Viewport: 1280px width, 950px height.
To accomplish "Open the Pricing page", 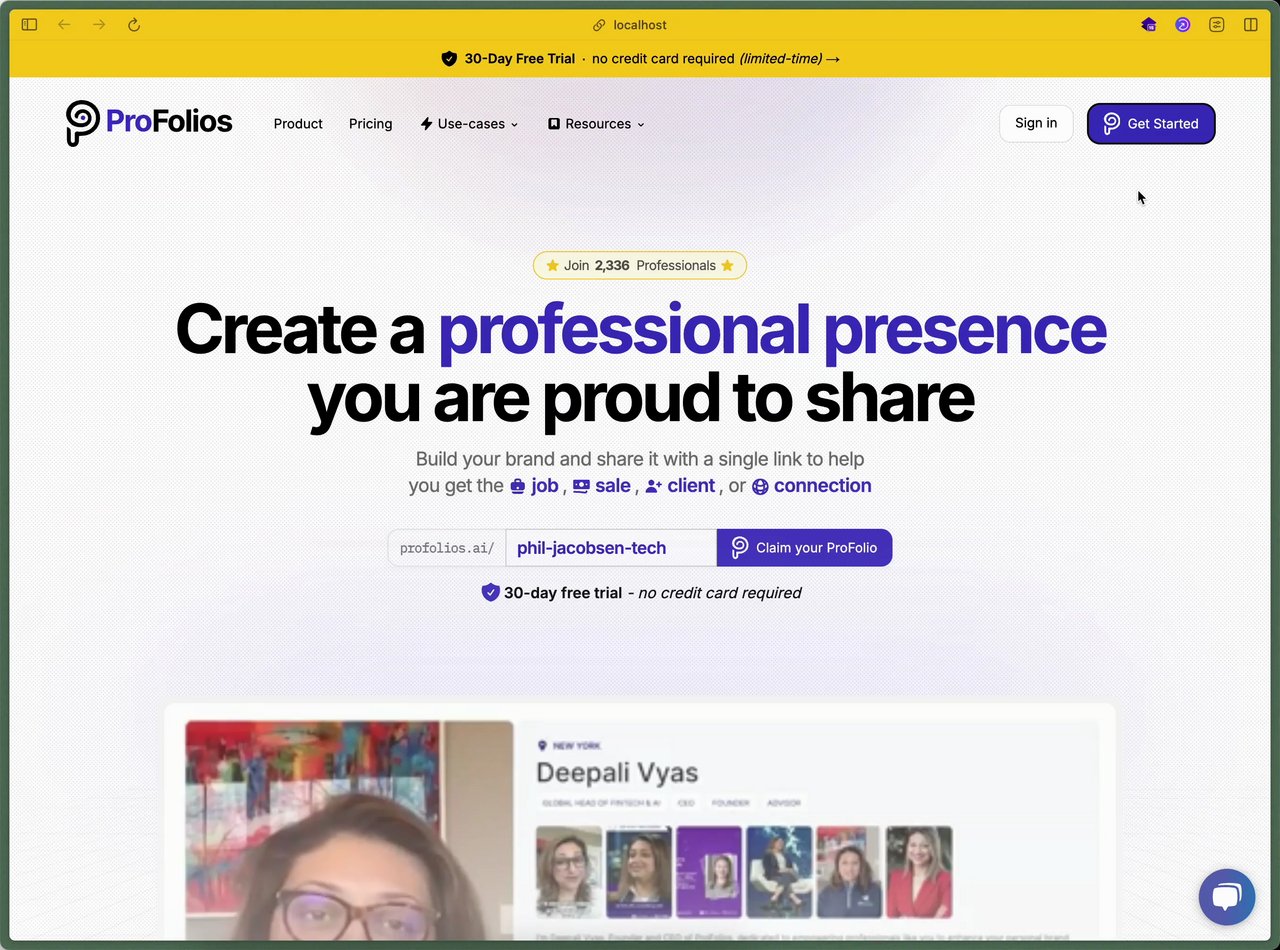I will pos(370,124).
